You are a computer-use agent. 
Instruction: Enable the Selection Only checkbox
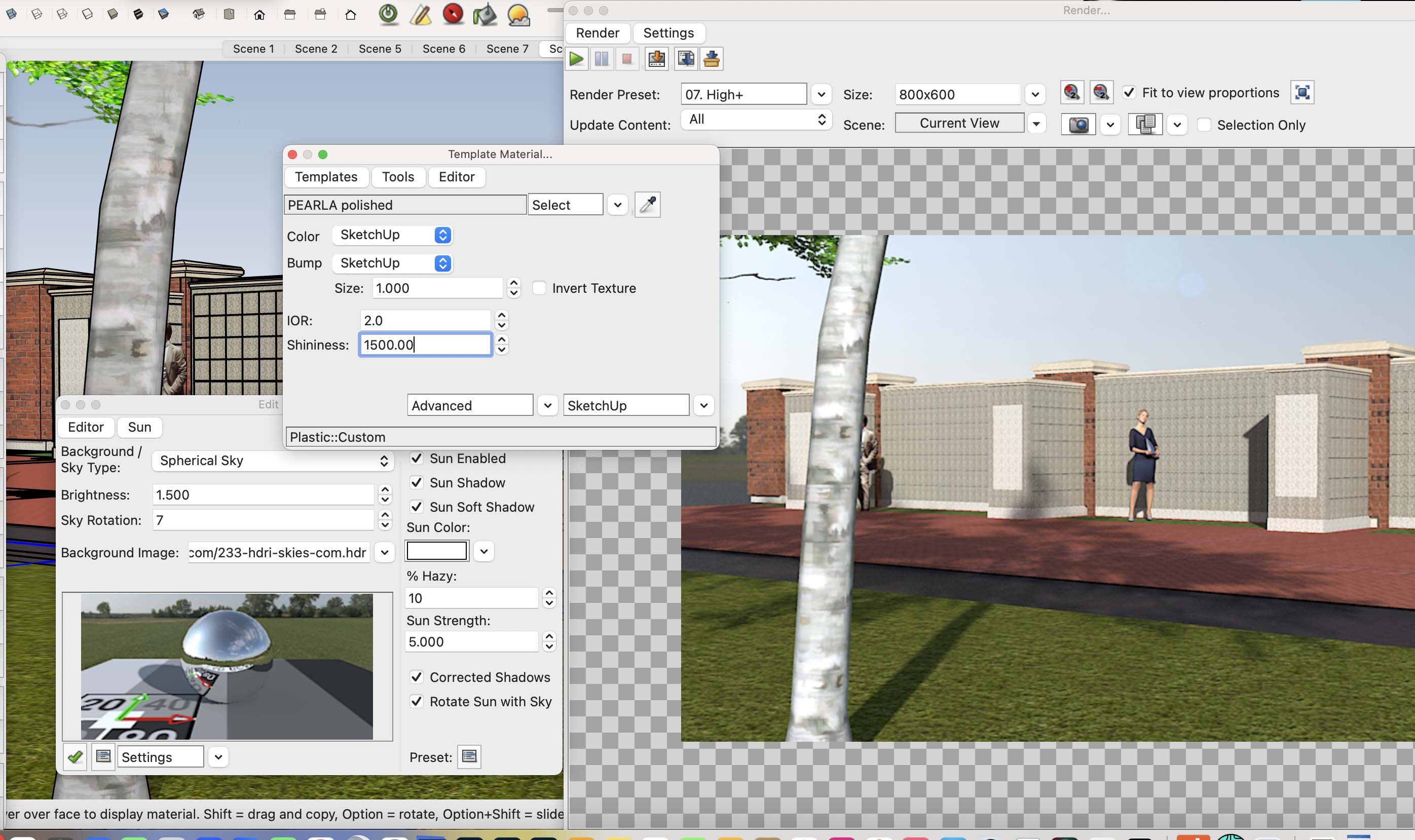(1204, 125)
